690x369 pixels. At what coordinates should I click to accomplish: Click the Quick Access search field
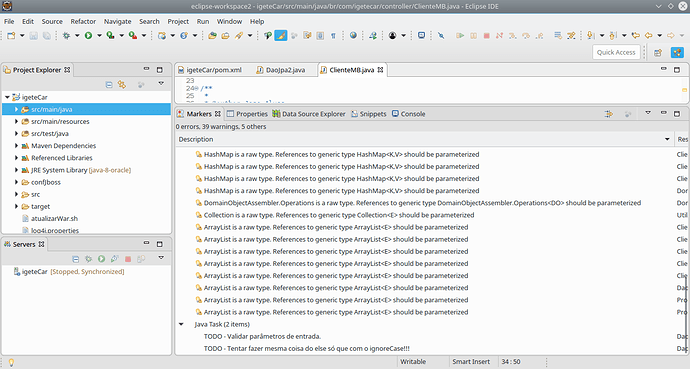(x=616, y=52)
